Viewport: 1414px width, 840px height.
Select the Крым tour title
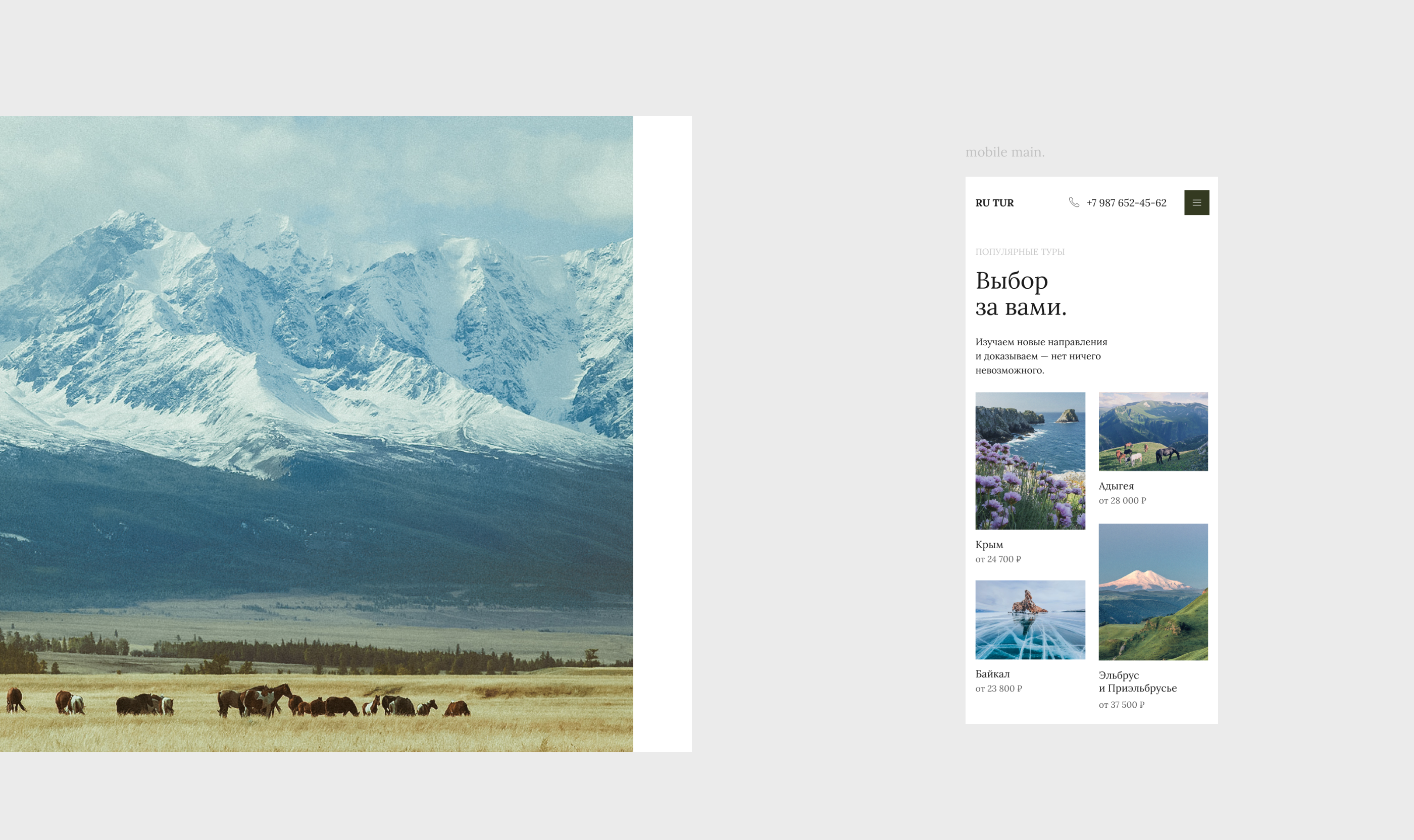[989, 545]
